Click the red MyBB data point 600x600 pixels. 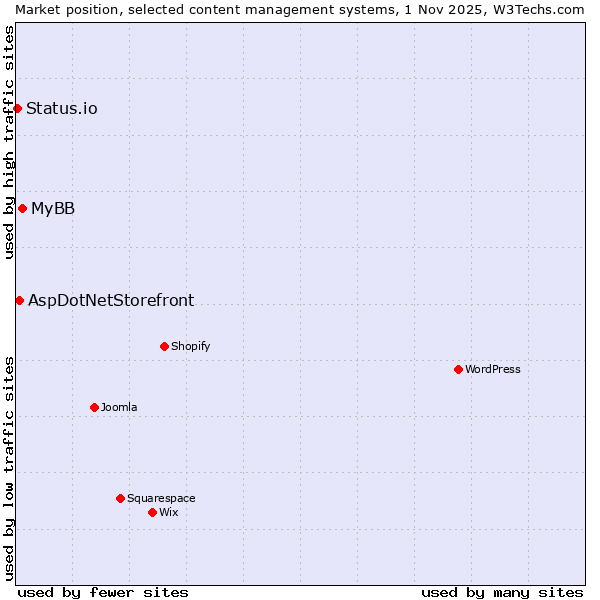point(22,208)
